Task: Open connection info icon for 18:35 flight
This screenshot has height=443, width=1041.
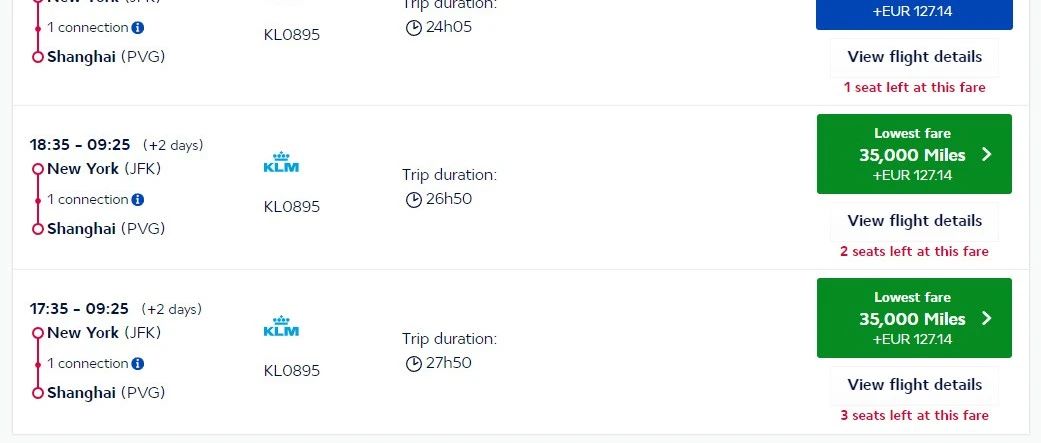Action: (137, 200)
